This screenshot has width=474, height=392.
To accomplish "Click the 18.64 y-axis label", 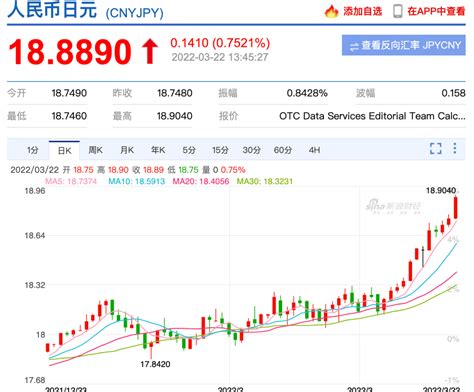I will tap(35, 236).
